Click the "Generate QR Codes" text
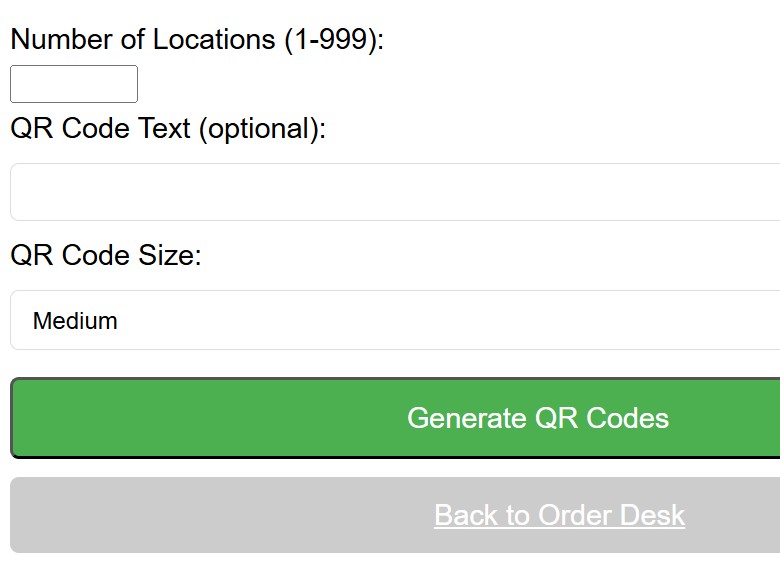Image resolution: width=780 pixels, height=566 pixels. [538, 418]
